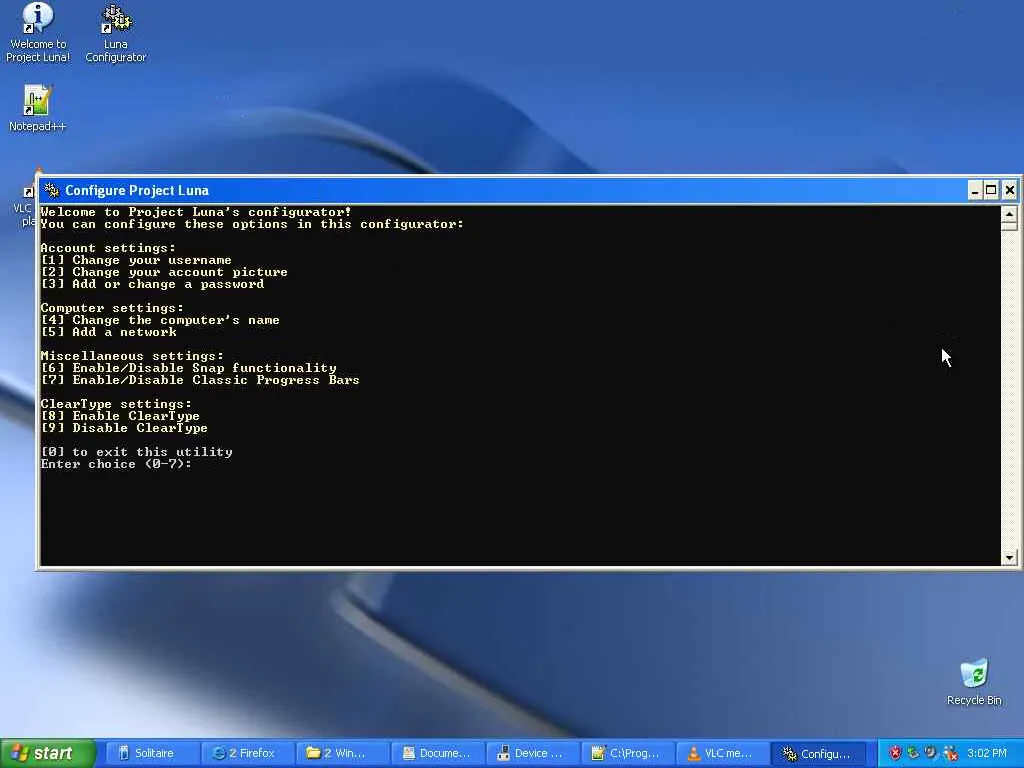Click the "[9] Disable ClearType" line
The height and width of the screenshot is (768, 1024).
(124, 428)
